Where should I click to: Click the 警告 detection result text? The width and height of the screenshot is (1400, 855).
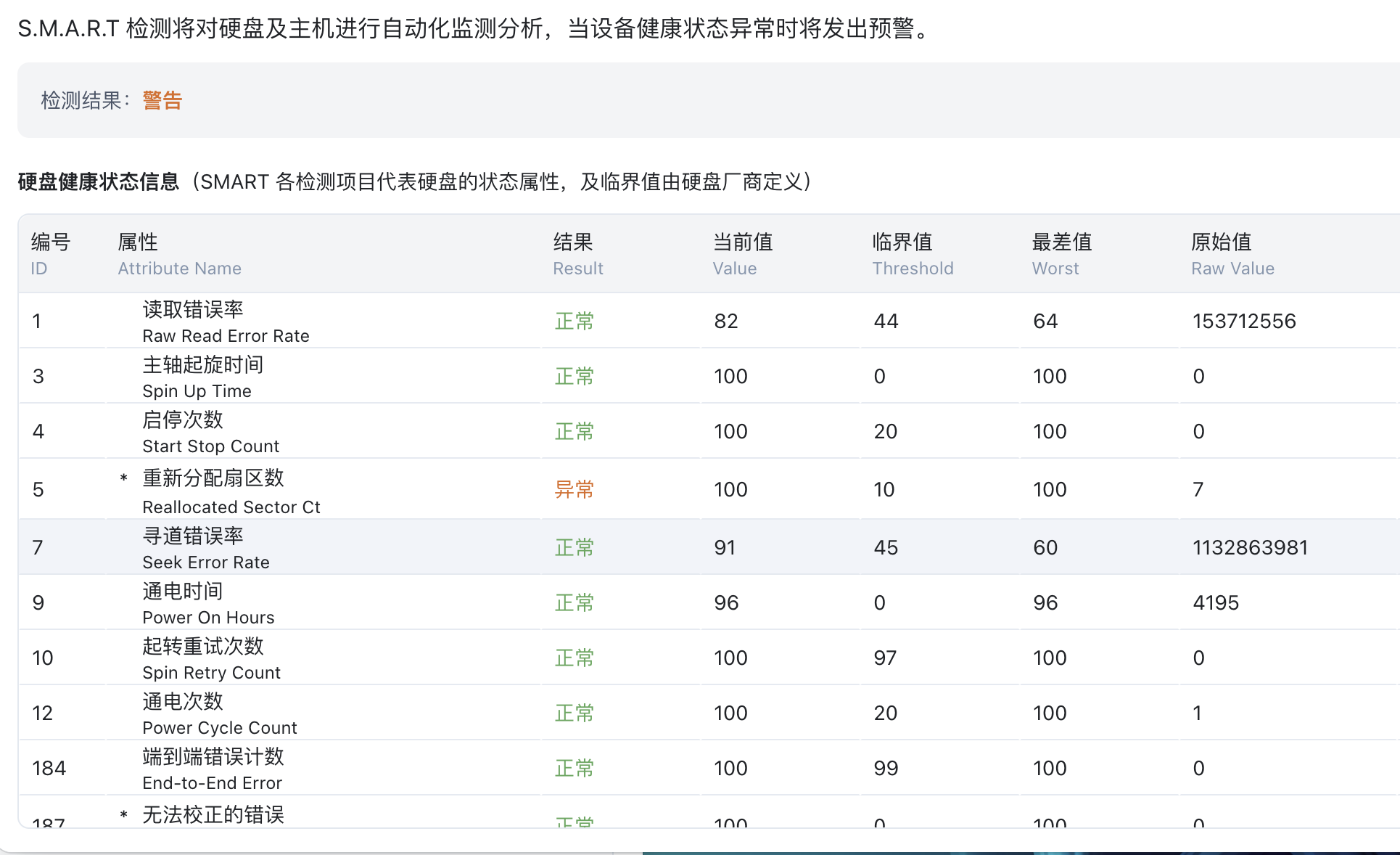pos(162,100)
